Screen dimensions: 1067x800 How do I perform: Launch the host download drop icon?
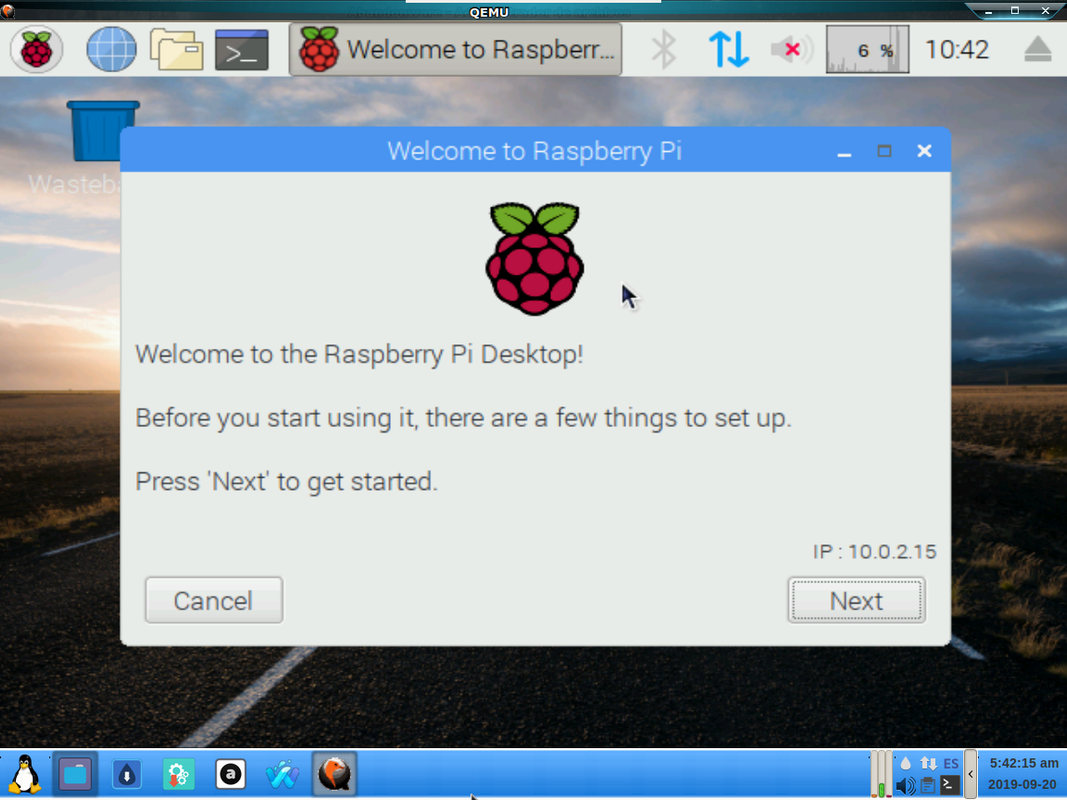tap(127, 774)
